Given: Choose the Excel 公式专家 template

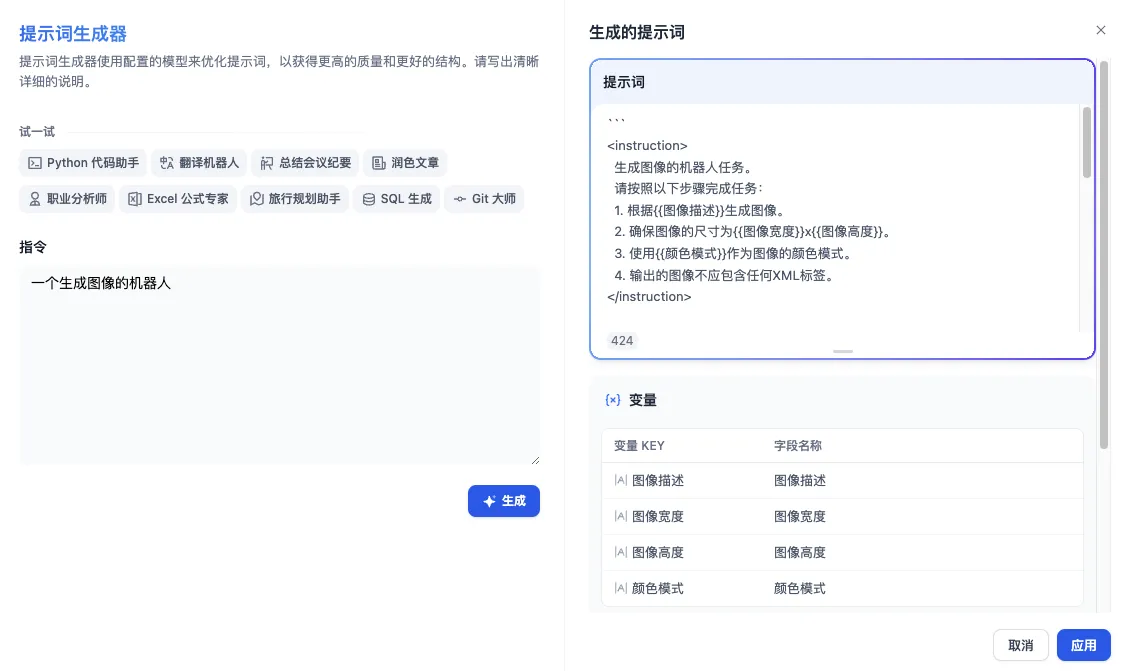Looking at the screenshot, I should pos(178,199).
